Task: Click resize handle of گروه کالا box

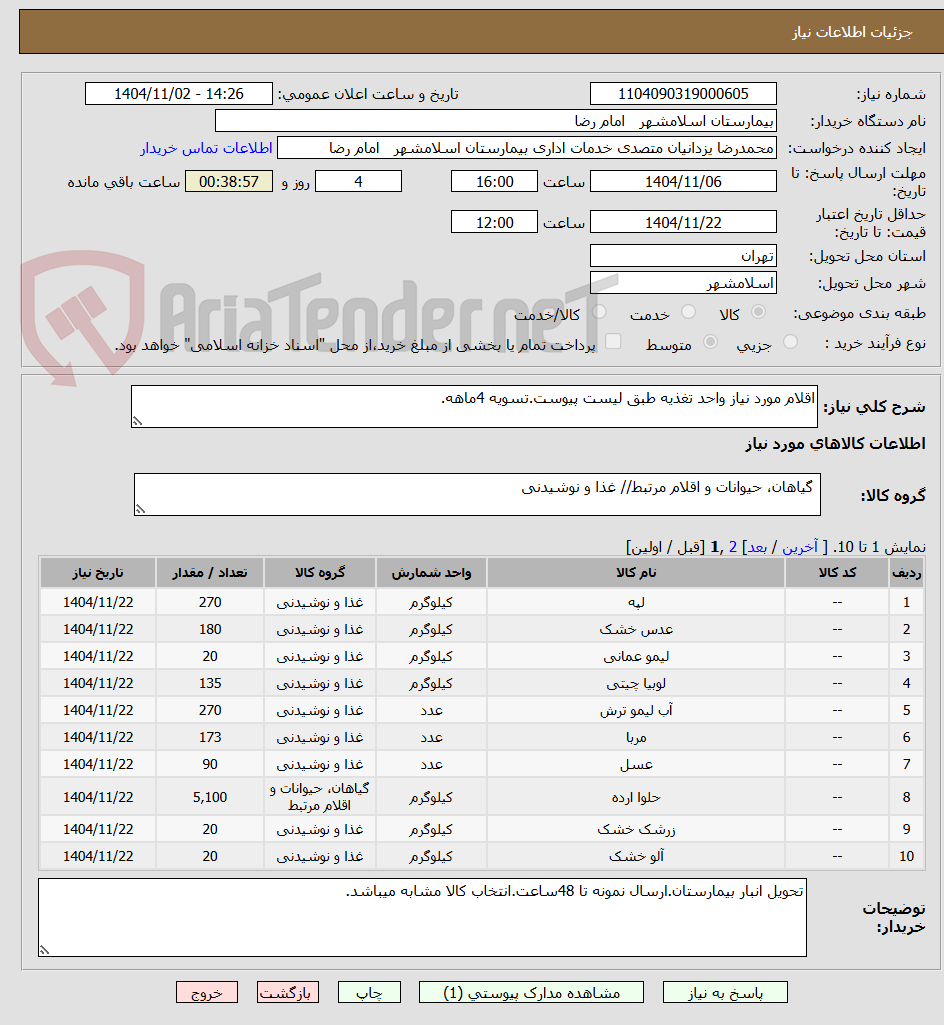Action: (141, 509)
